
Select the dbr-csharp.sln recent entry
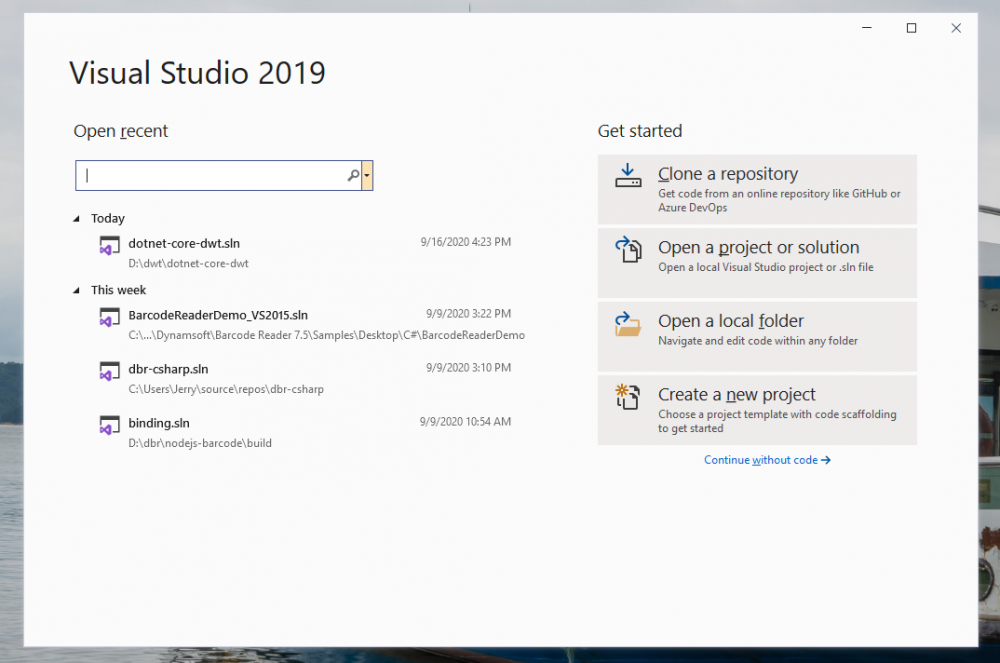[x=169, y=369]
